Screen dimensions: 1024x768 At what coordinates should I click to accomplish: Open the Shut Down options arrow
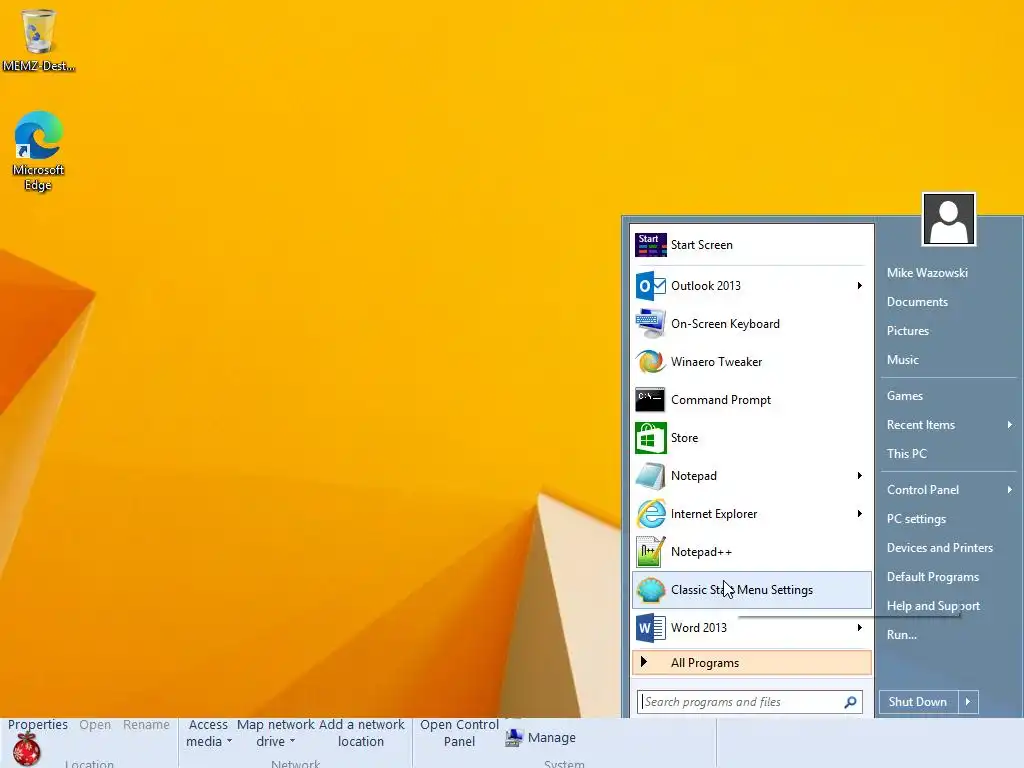[968, 702]
